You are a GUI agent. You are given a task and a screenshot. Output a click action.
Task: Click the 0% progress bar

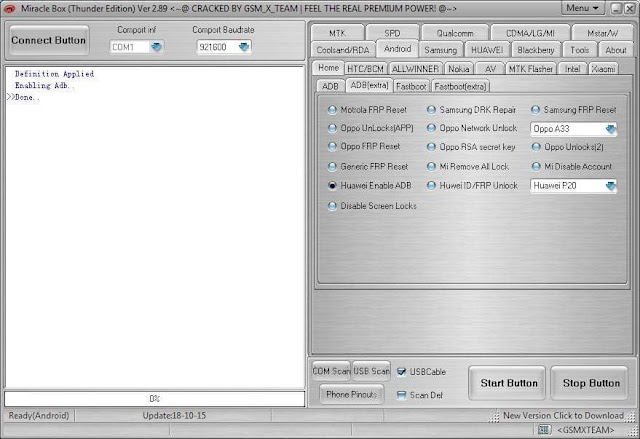coord(155,399)
